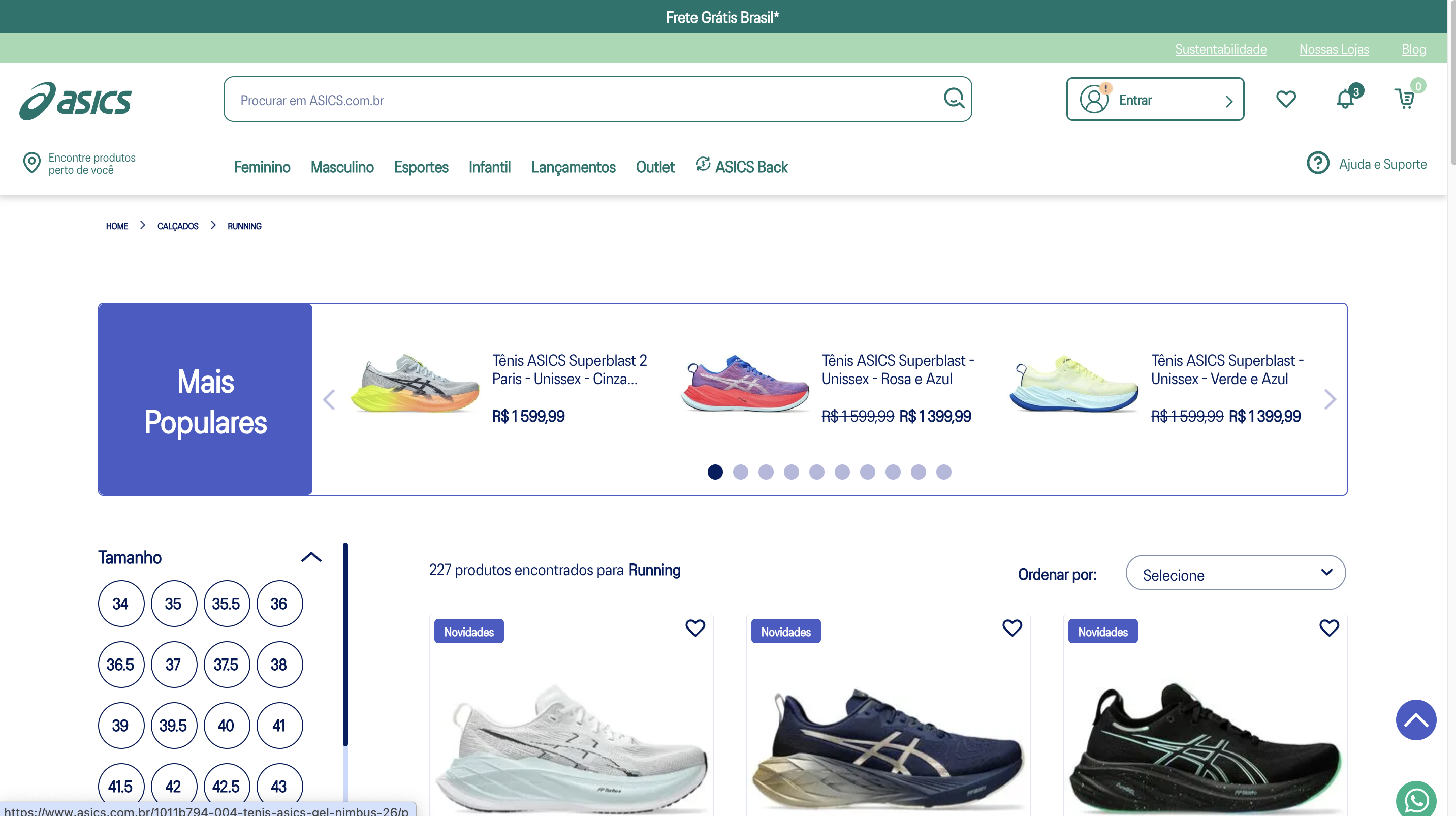Click the search magnifier icon

pyautogui.click(x=954, y=99)
